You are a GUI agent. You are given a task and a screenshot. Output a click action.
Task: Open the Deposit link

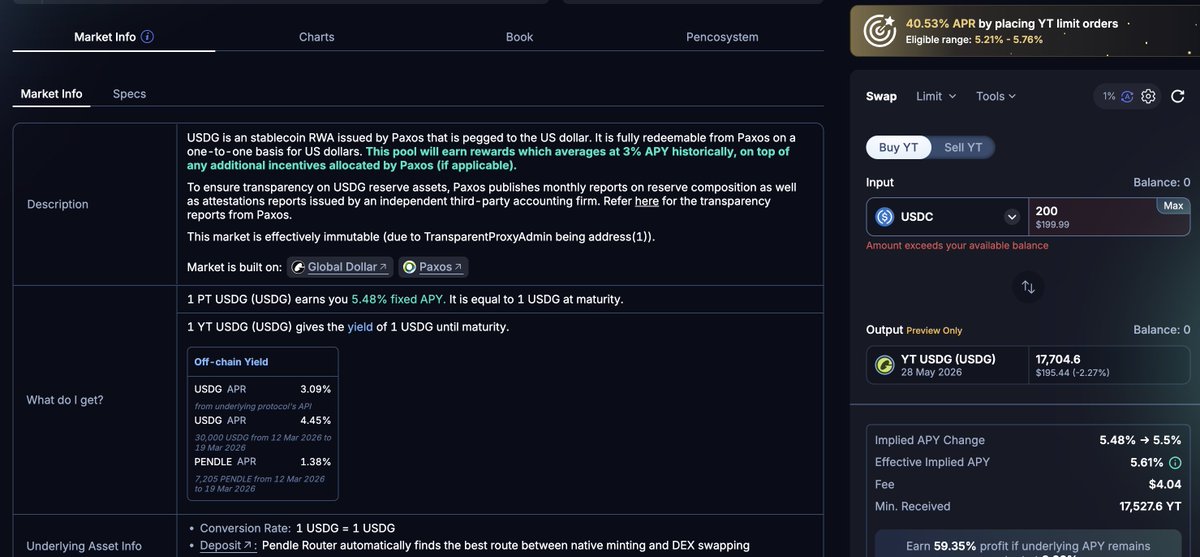[228, 545]
